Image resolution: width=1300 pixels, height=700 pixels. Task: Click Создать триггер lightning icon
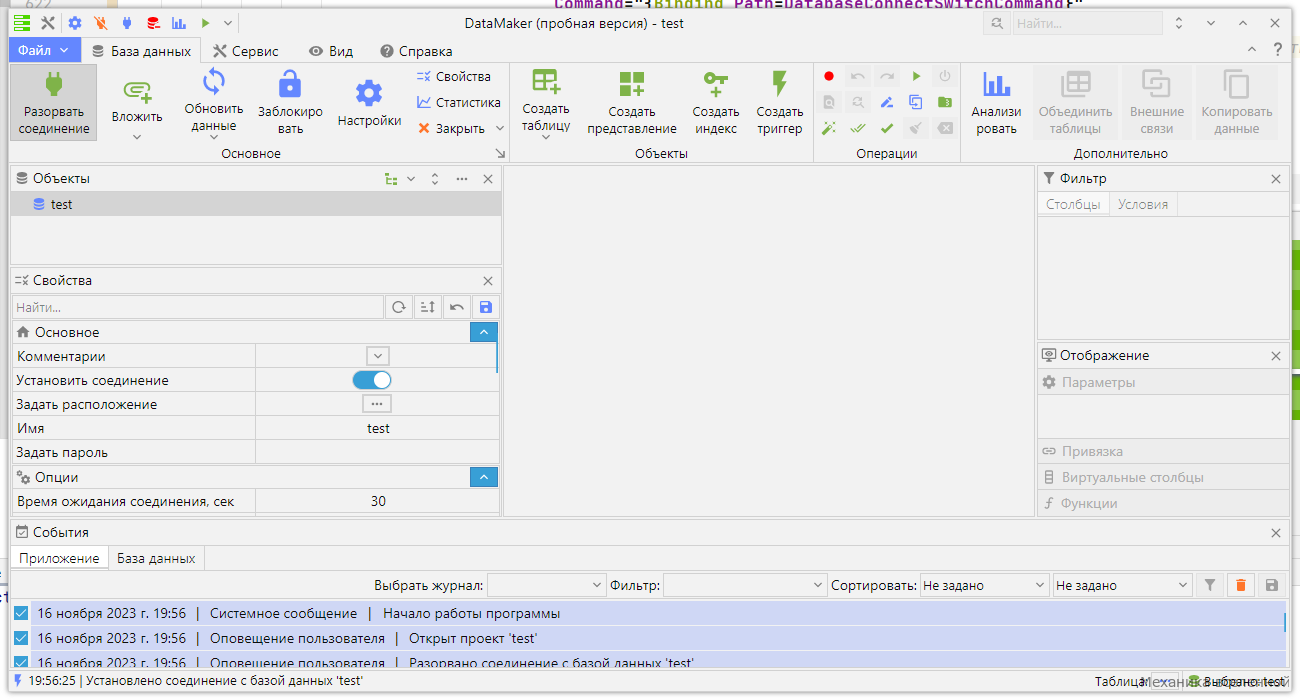pos(780,84)
